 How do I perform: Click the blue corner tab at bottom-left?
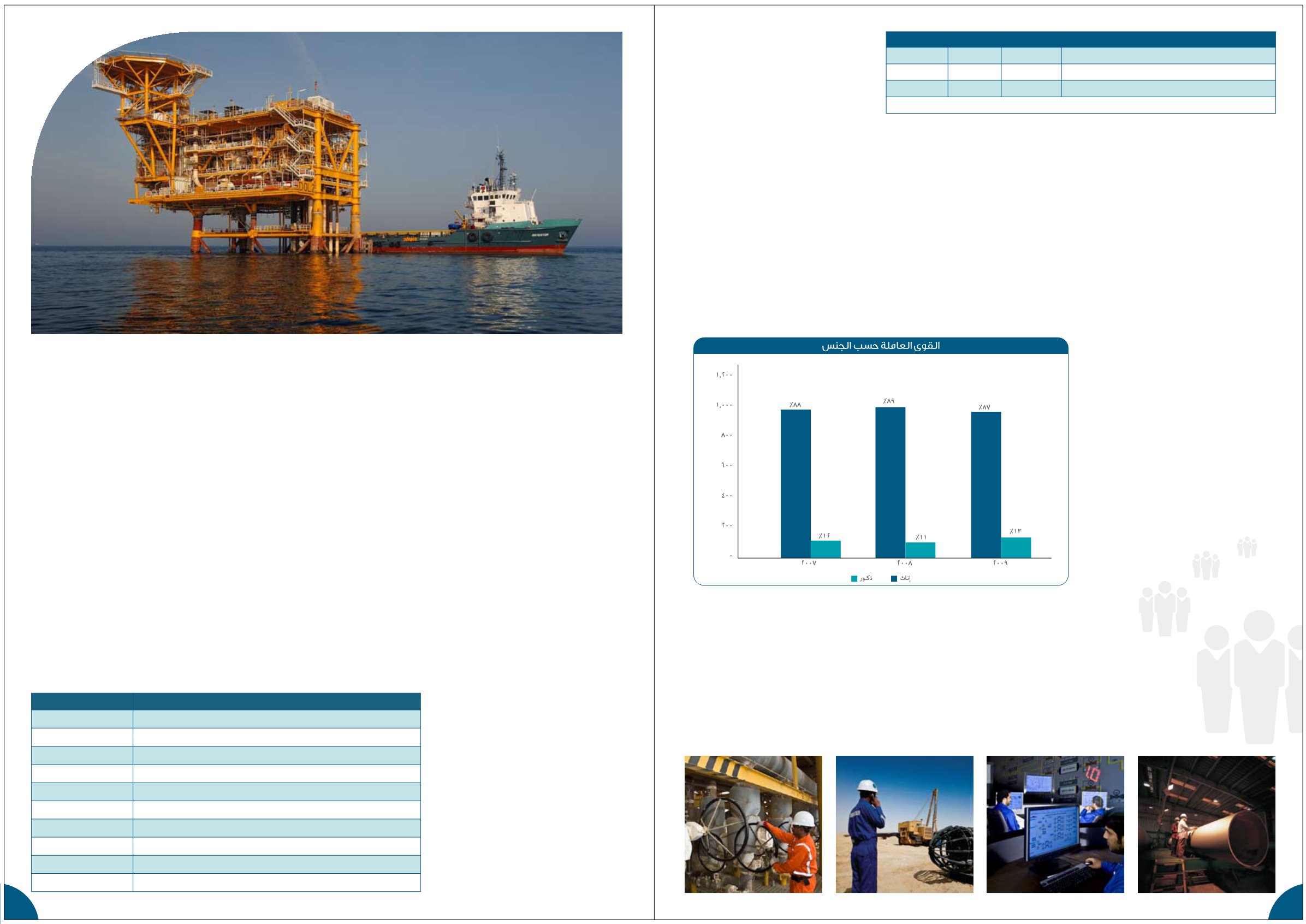(17, 906)
